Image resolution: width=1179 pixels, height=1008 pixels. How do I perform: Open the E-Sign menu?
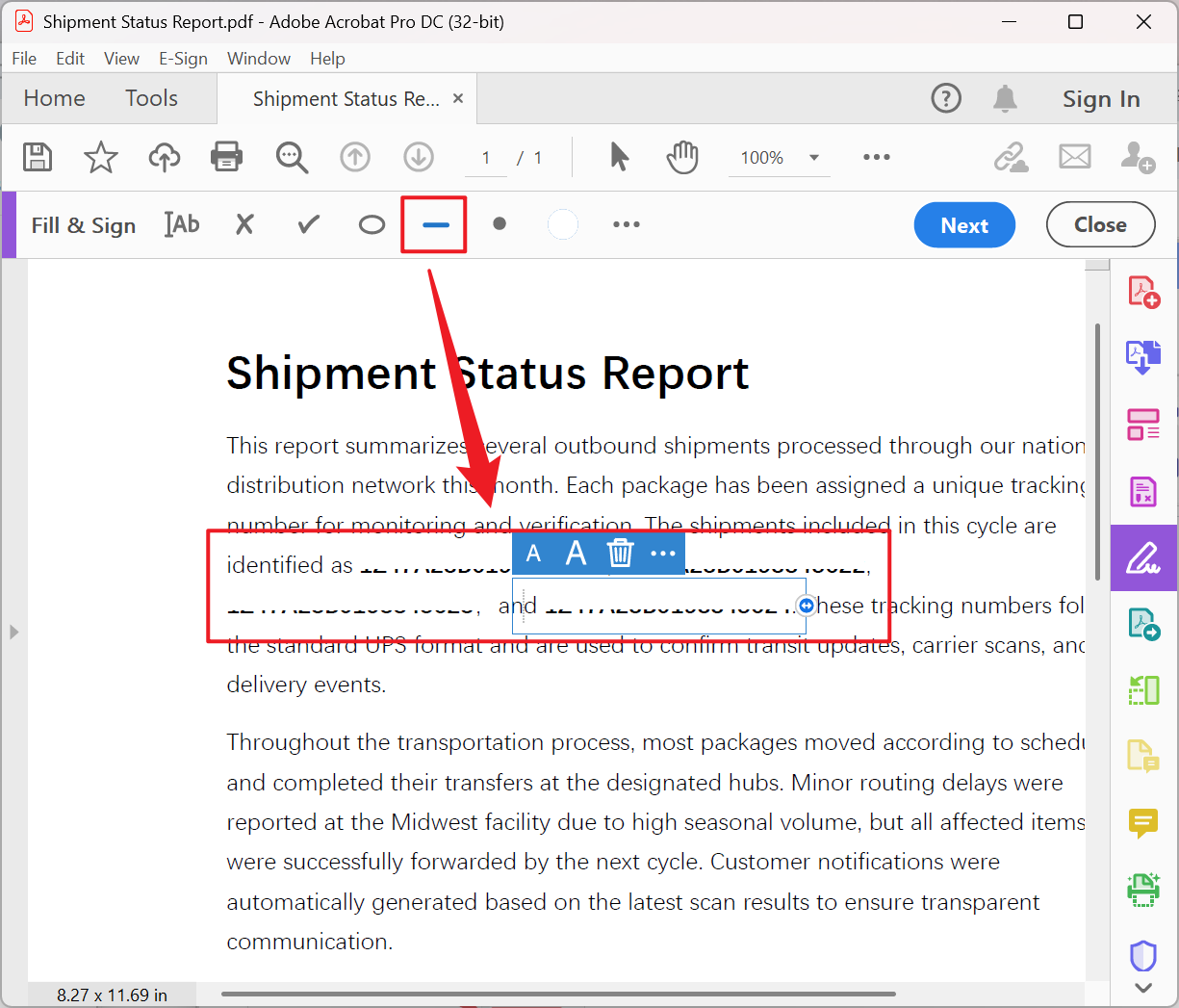coord(183,59)
